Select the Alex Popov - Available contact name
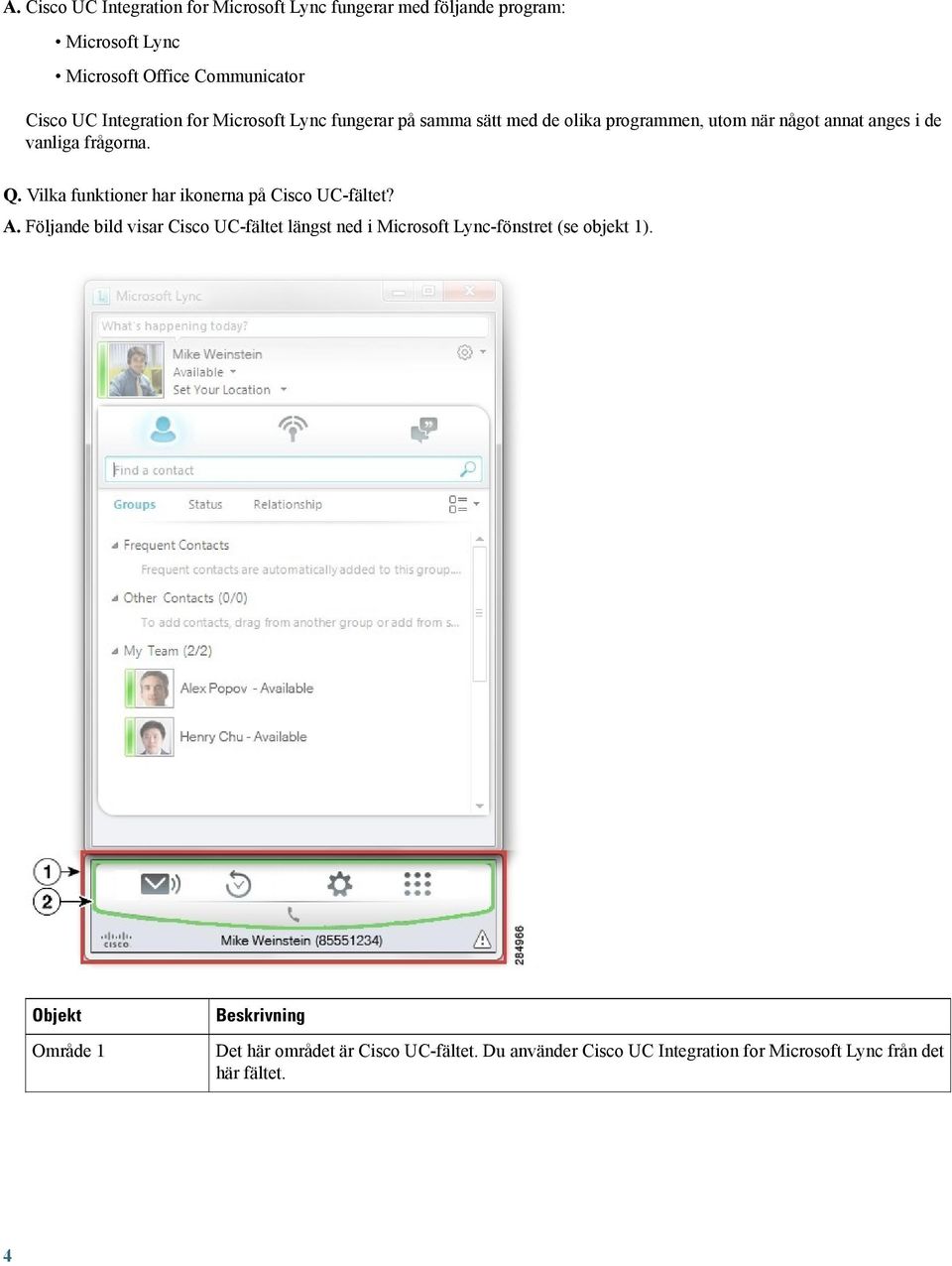Image resolution: width=952 pixels, height=1266 pixels. coord(247,688)
